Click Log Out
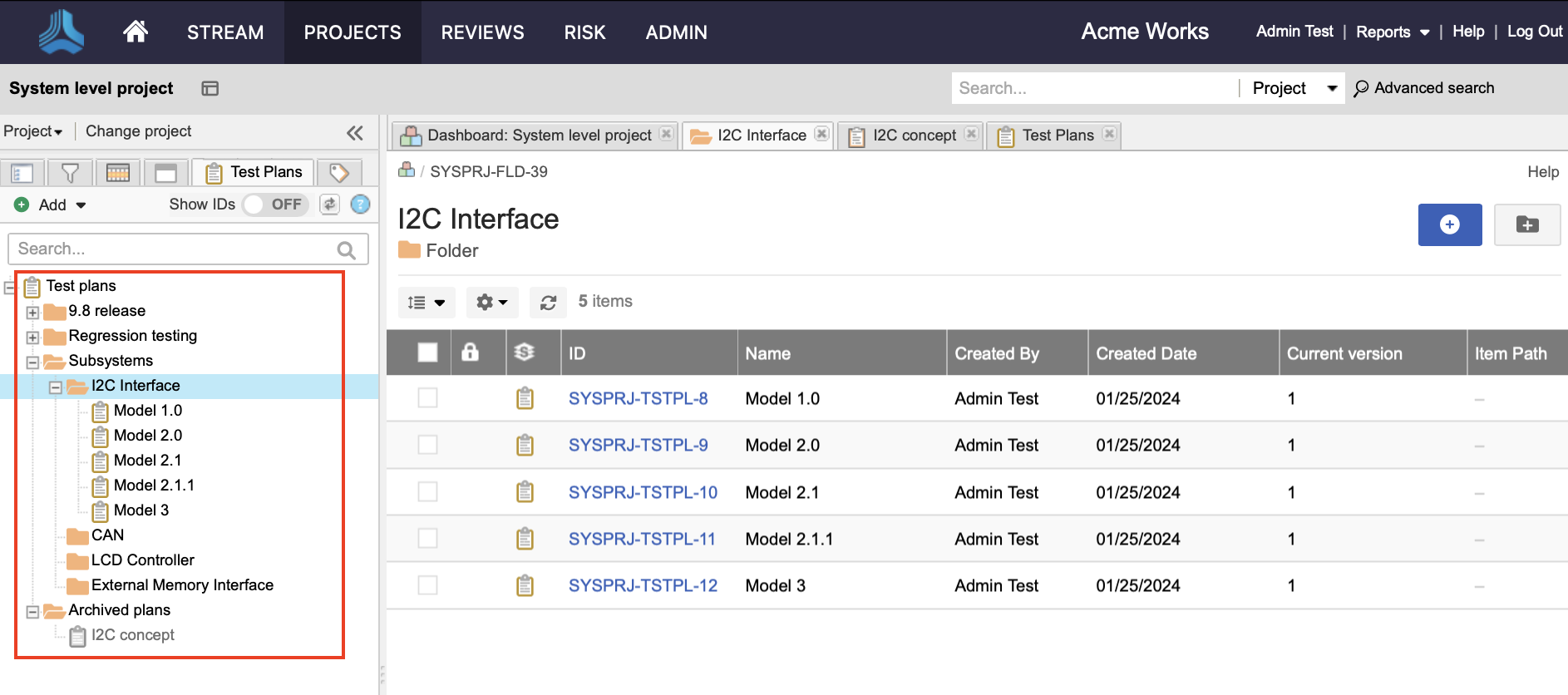The height and width of the screenshot is (695, 1568). point(1535,32)
